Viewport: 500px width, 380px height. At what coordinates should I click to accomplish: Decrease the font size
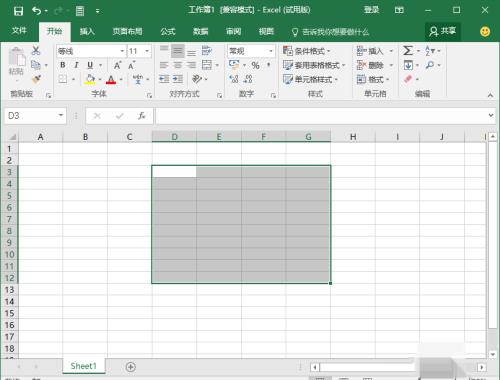click(131, 65)
